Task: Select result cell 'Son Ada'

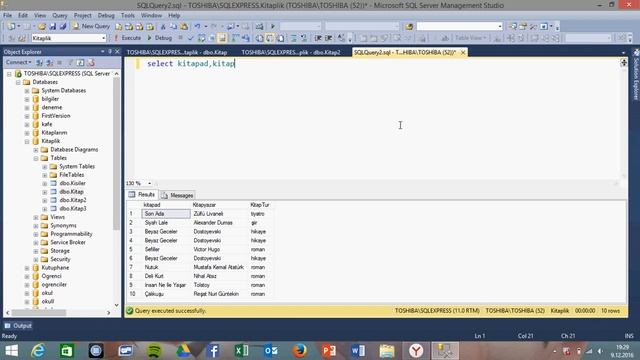Action: pyautogui.click(x=166, y=214)
